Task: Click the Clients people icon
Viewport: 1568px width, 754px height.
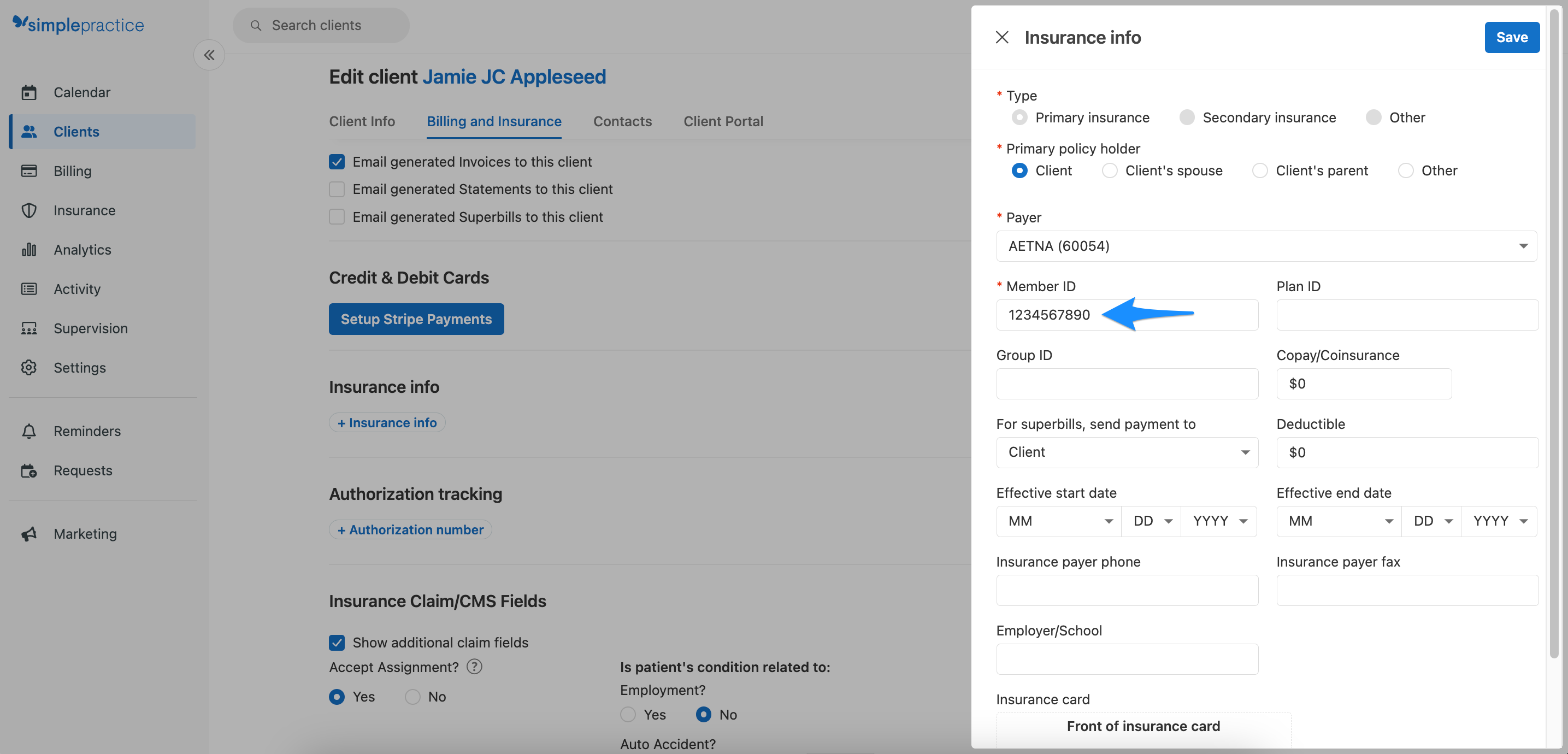Action: (x=28, y=132)
